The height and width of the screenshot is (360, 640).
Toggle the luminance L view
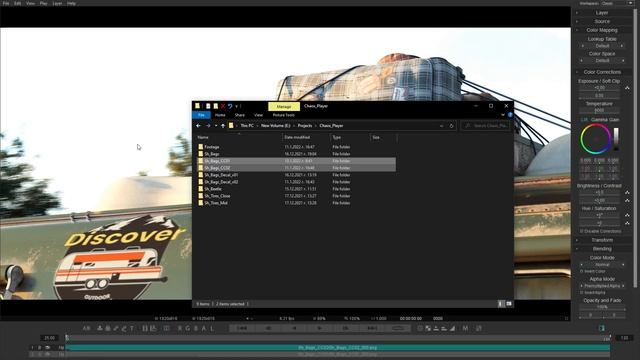pyautogui.click(x=212, y=328)
